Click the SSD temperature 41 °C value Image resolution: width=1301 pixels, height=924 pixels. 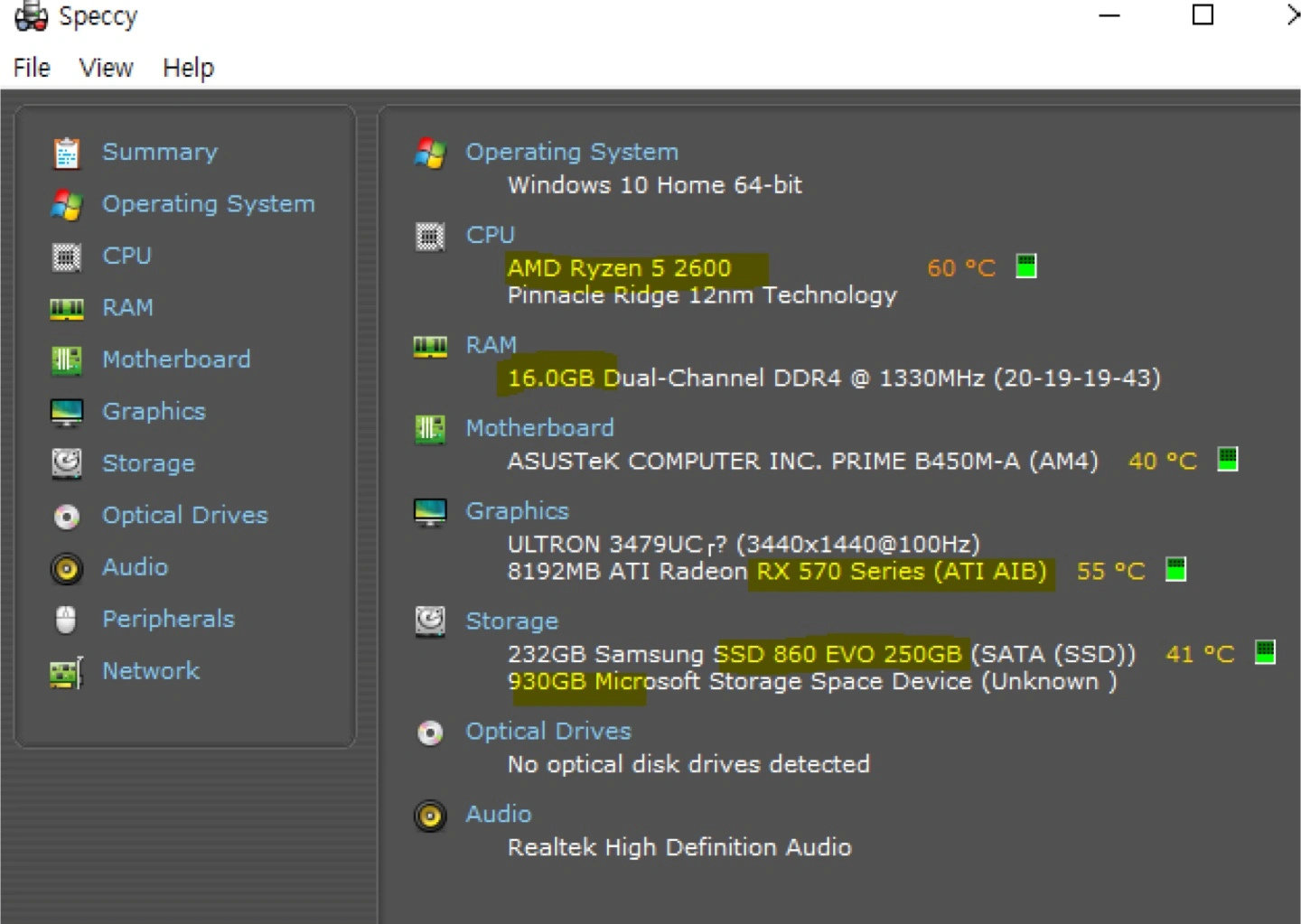[x=1200, y=654]
